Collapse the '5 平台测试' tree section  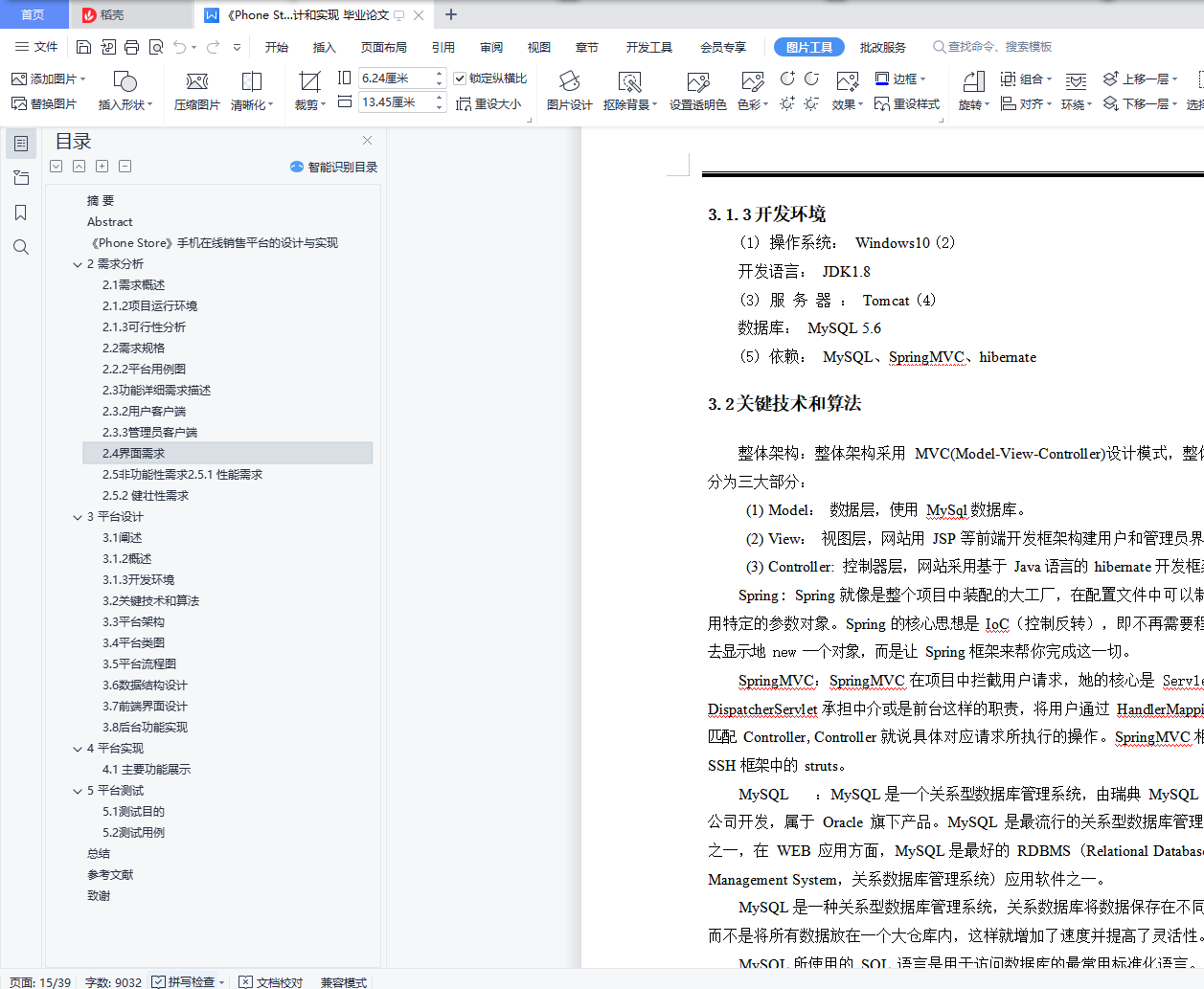click(x=78, y=791)
